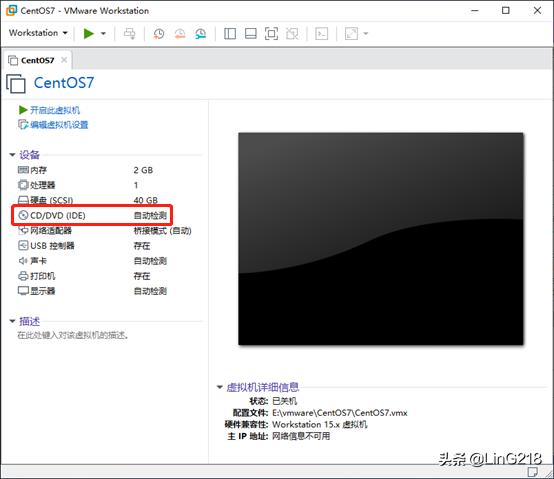Maximize the VMware Workstation window

click(506, 11)
